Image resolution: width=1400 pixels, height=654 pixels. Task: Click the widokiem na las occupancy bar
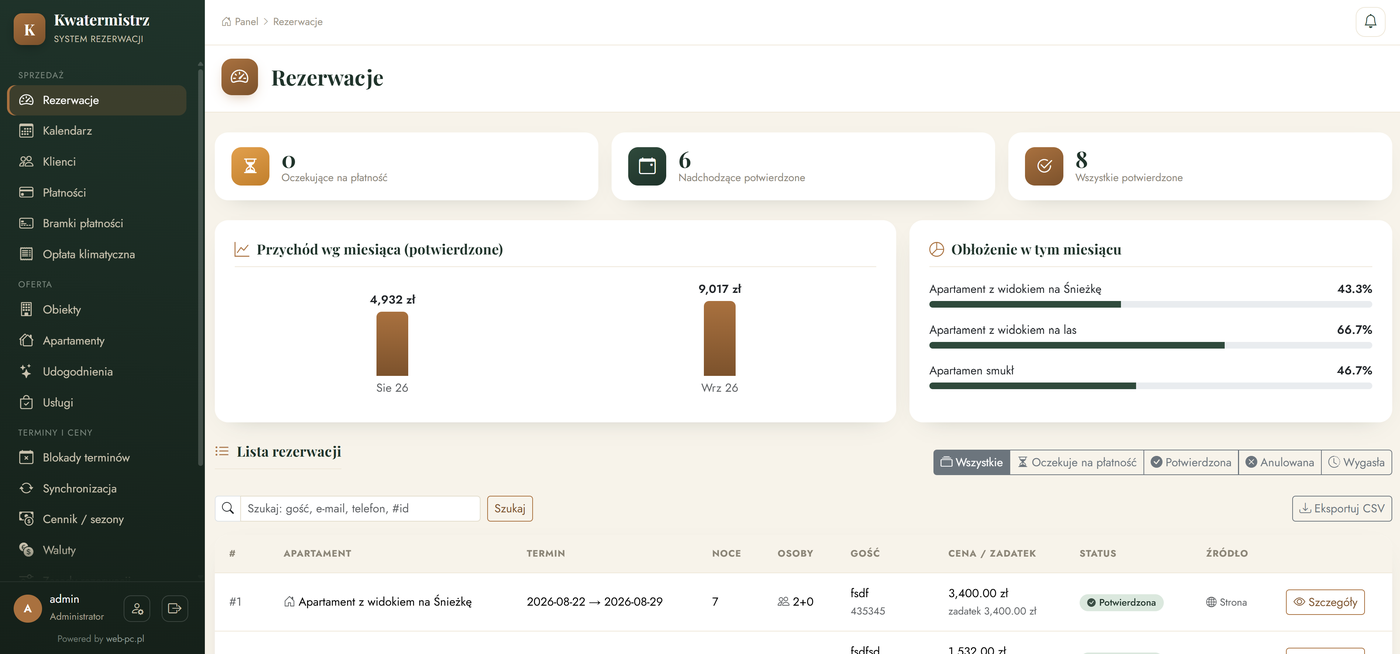(x=1151, y=345)
